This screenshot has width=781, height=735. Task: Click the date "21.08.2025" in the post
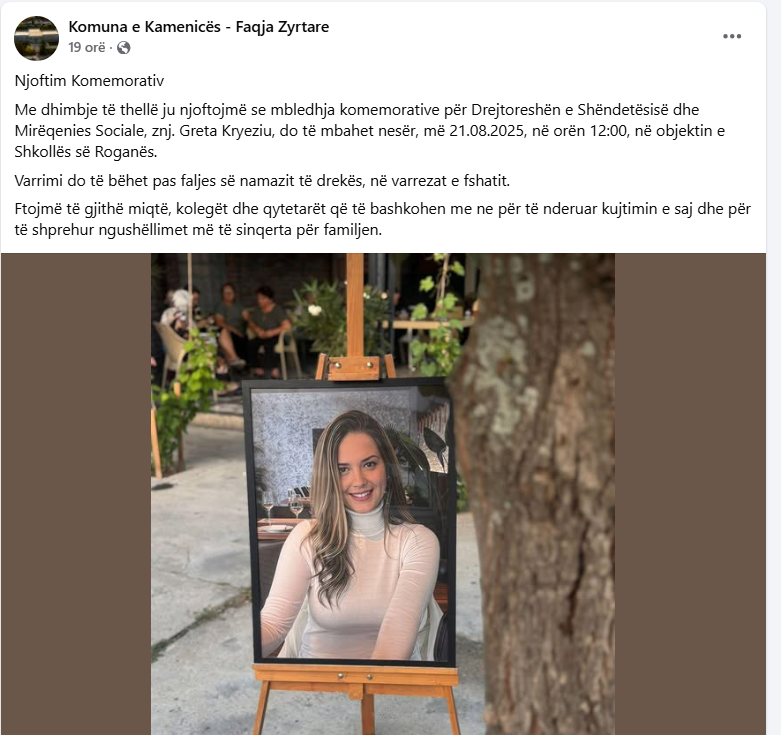488,131
